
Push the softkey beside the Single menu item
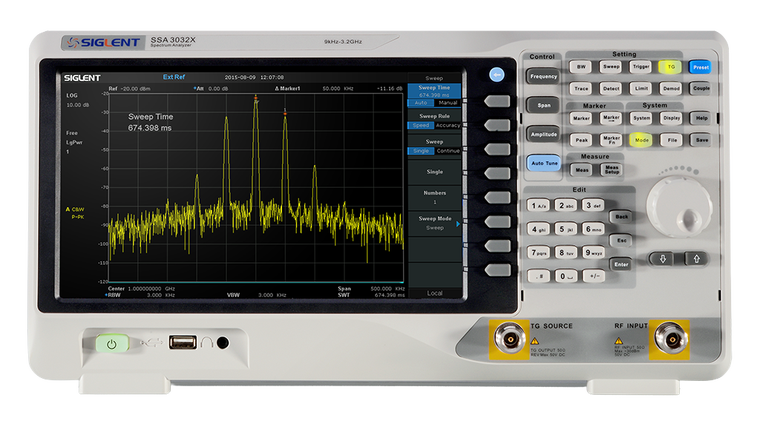coord(497,174)
